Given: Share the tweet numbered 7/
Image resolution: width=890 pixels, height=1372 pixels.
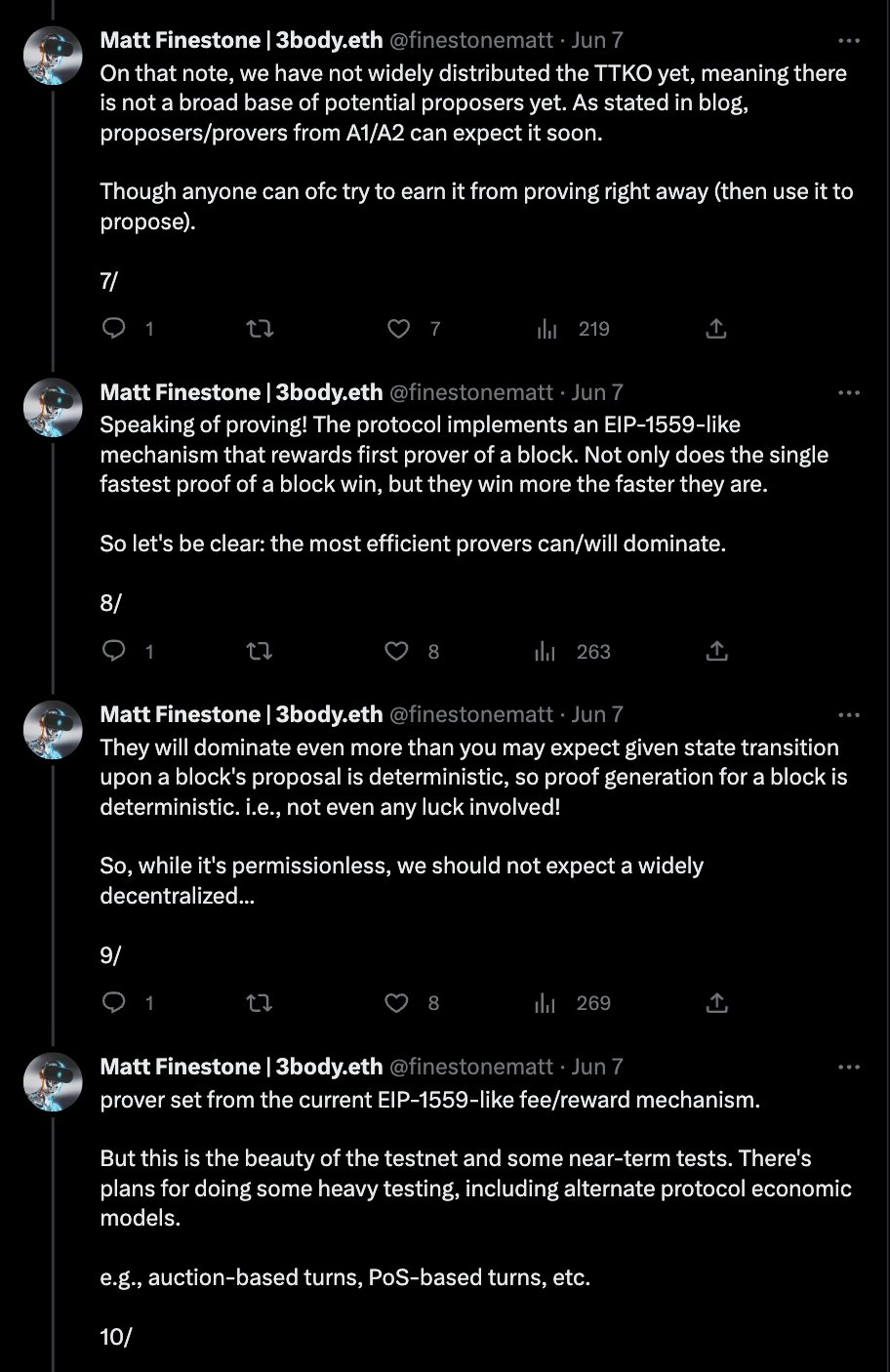Looking at the screenshot, I should [715, 329].
